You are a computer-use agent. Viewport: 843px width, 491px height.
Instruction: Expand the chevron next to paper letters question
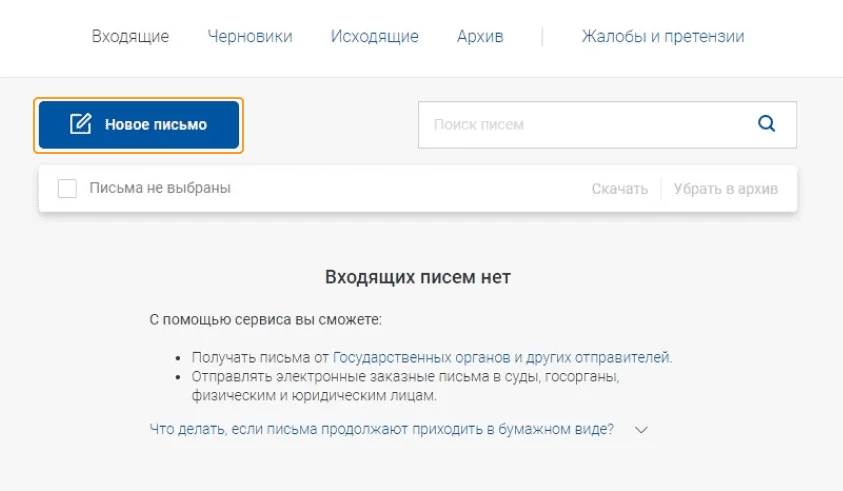pyautogui.click(x=641, y=430)
